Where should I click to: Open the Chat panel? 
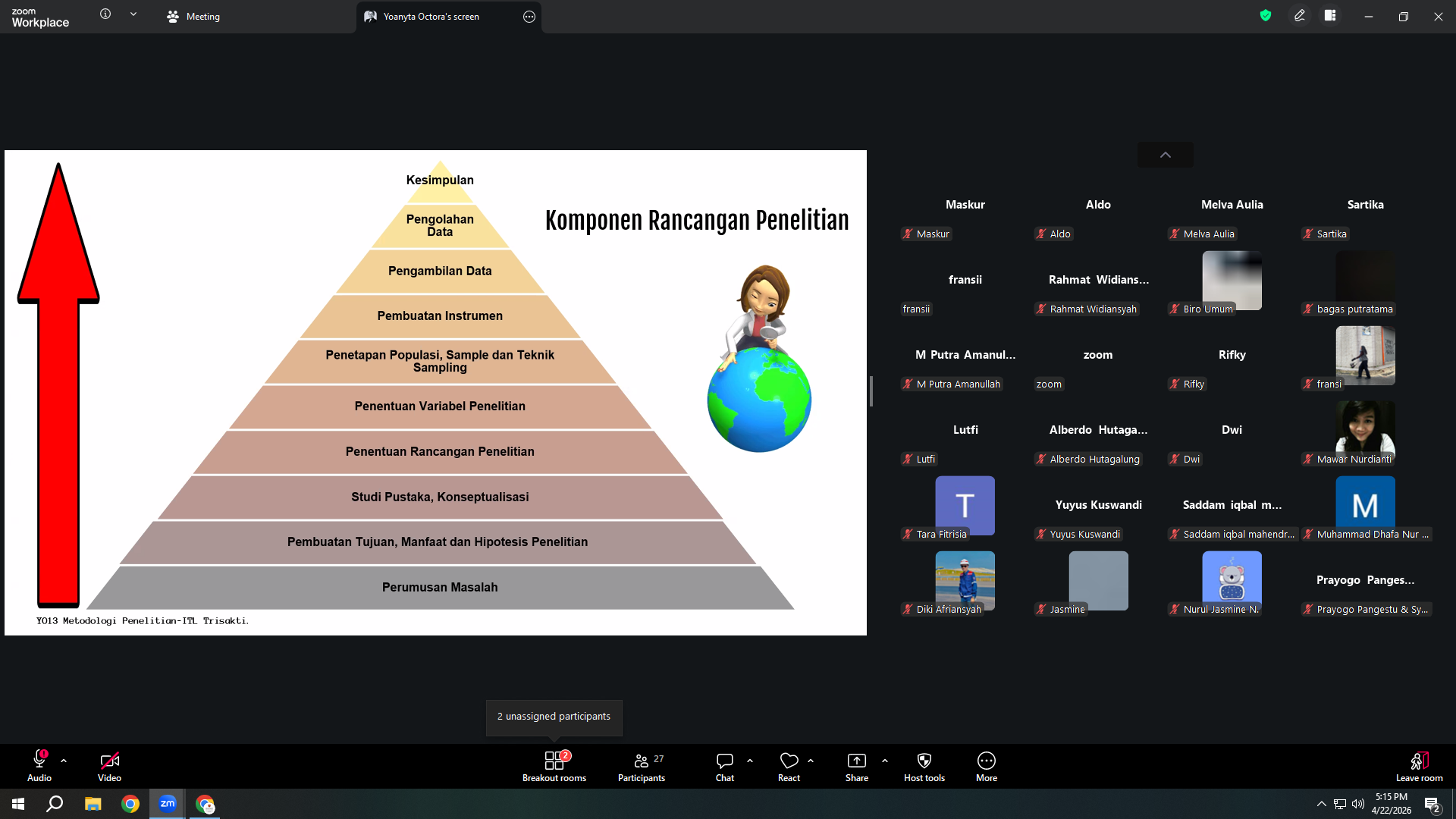[725, 766]
